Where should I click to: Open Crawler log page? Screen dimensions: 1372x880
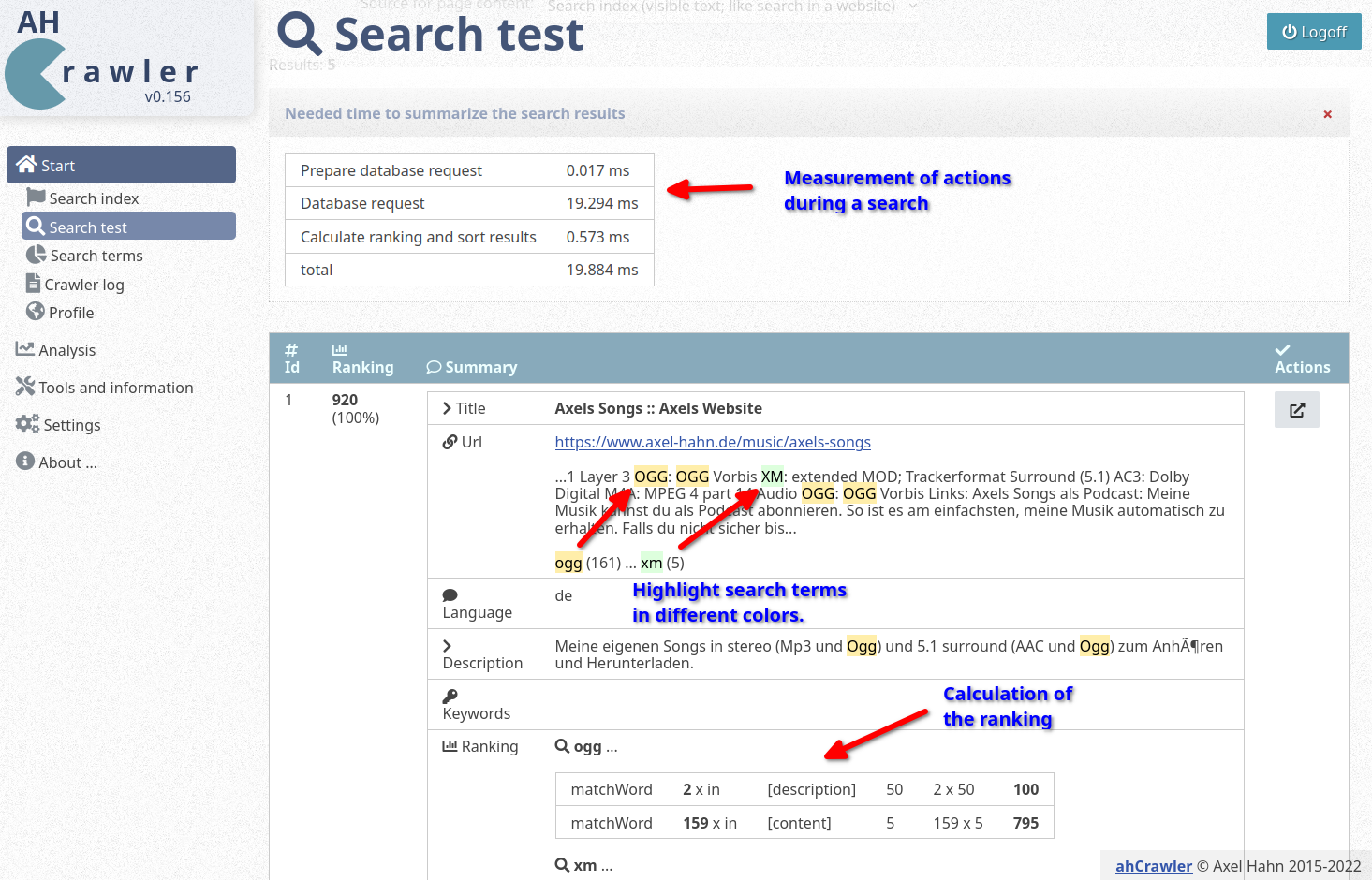pyautogui.click(x=84, y=285)
